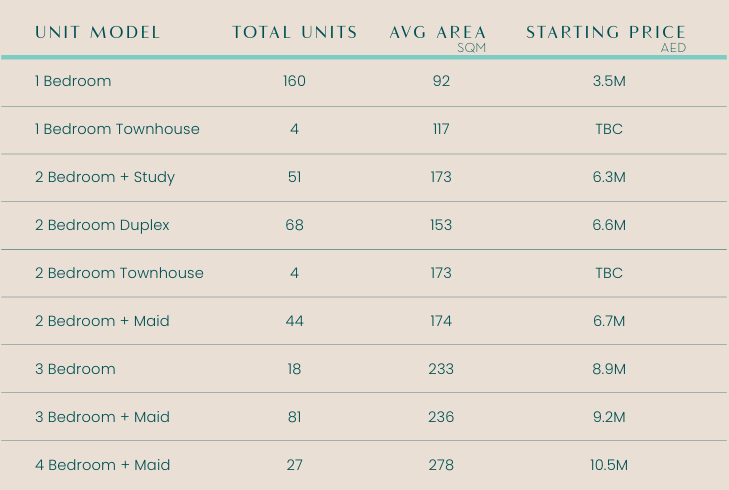Click the 2 Bedroom + Study row
729x490 pixels.
click(x=105, y=177)
